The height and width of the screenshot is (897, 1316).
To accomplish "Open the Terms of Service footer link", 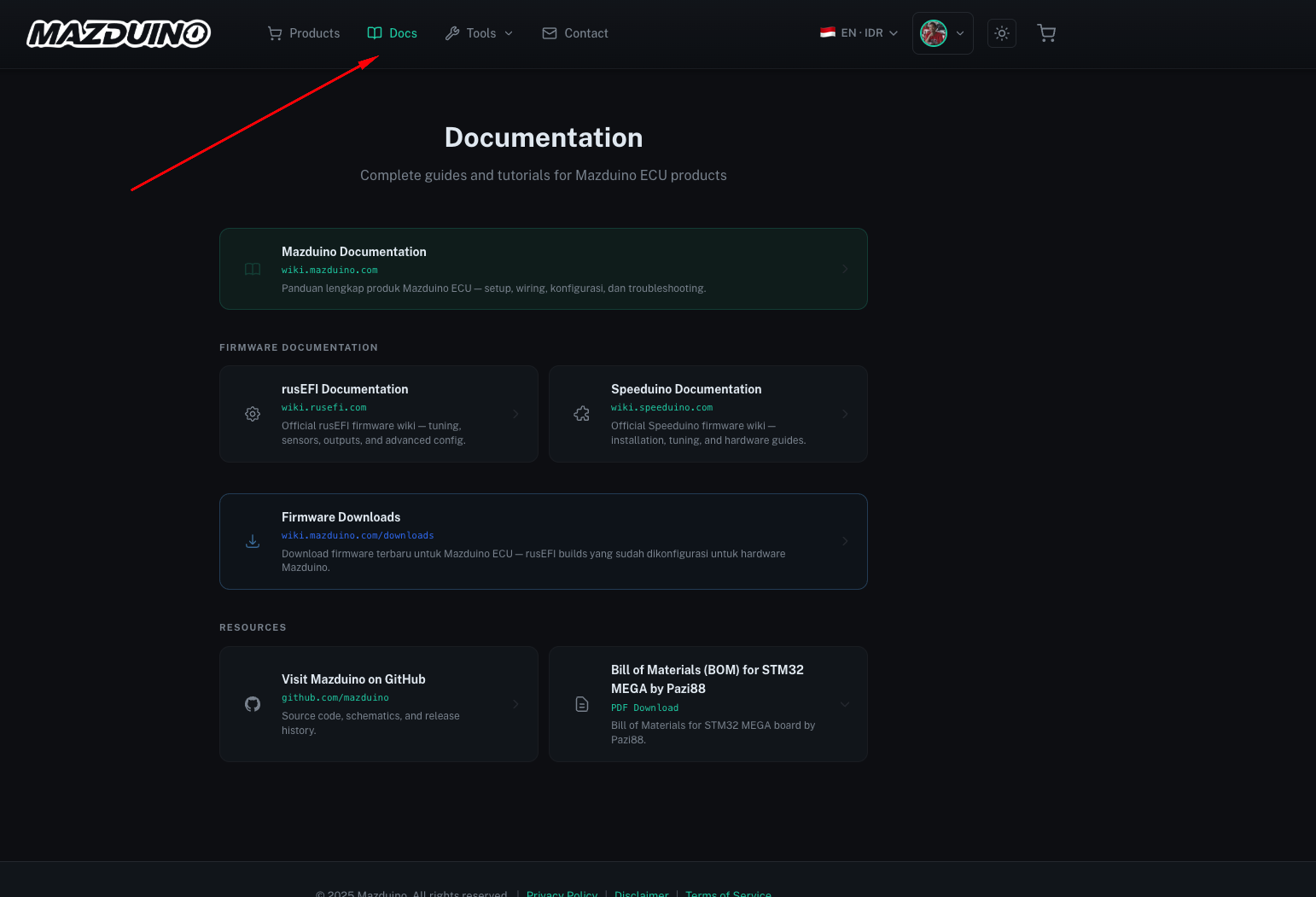I will (728, 894).
